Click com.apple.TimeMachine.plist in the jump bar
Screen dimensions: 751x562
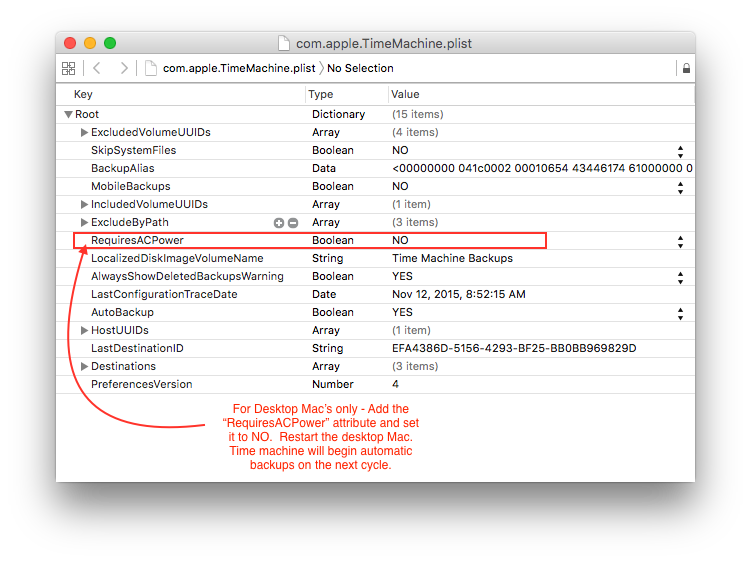pos(239,69)
